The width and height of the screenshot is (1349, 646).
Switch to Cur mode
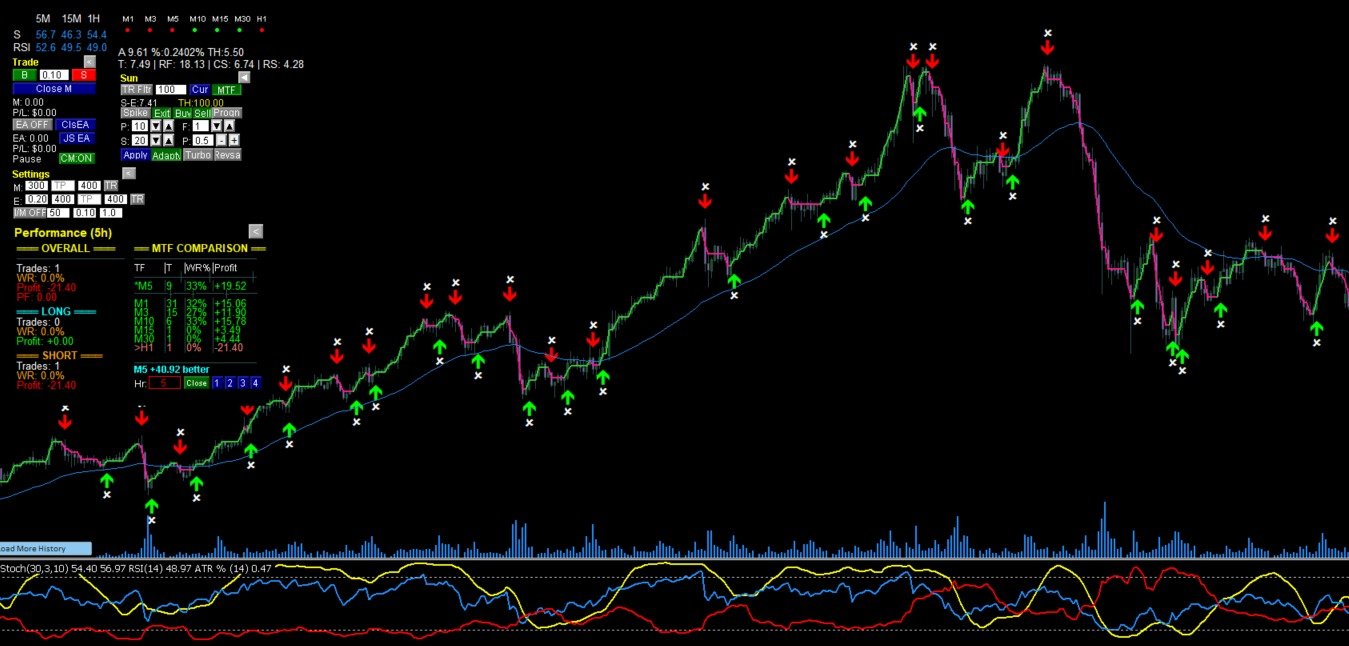(x=200, y=90)
